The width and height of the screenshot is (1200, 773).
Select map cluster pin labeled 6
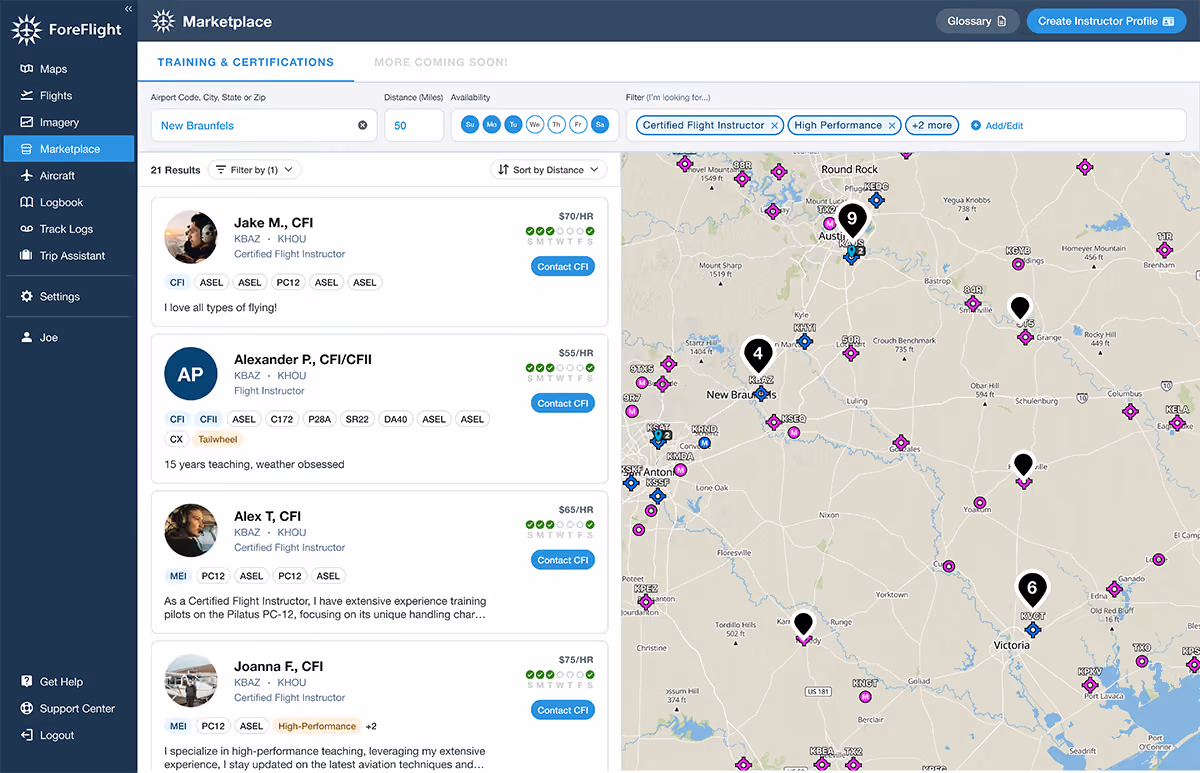tap(1032, 588)
